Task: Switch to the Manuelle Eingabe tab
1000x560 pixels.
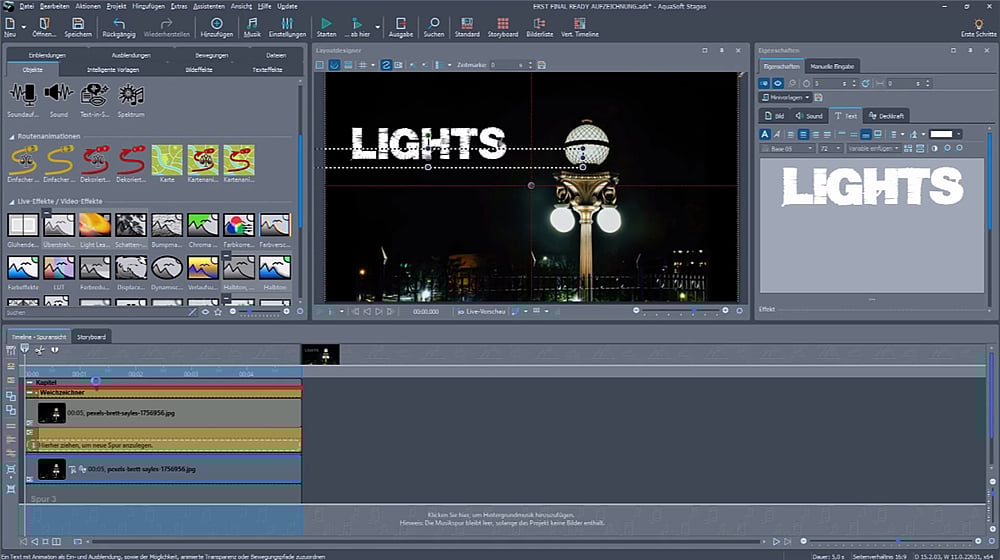Action: tap(832, 66)
